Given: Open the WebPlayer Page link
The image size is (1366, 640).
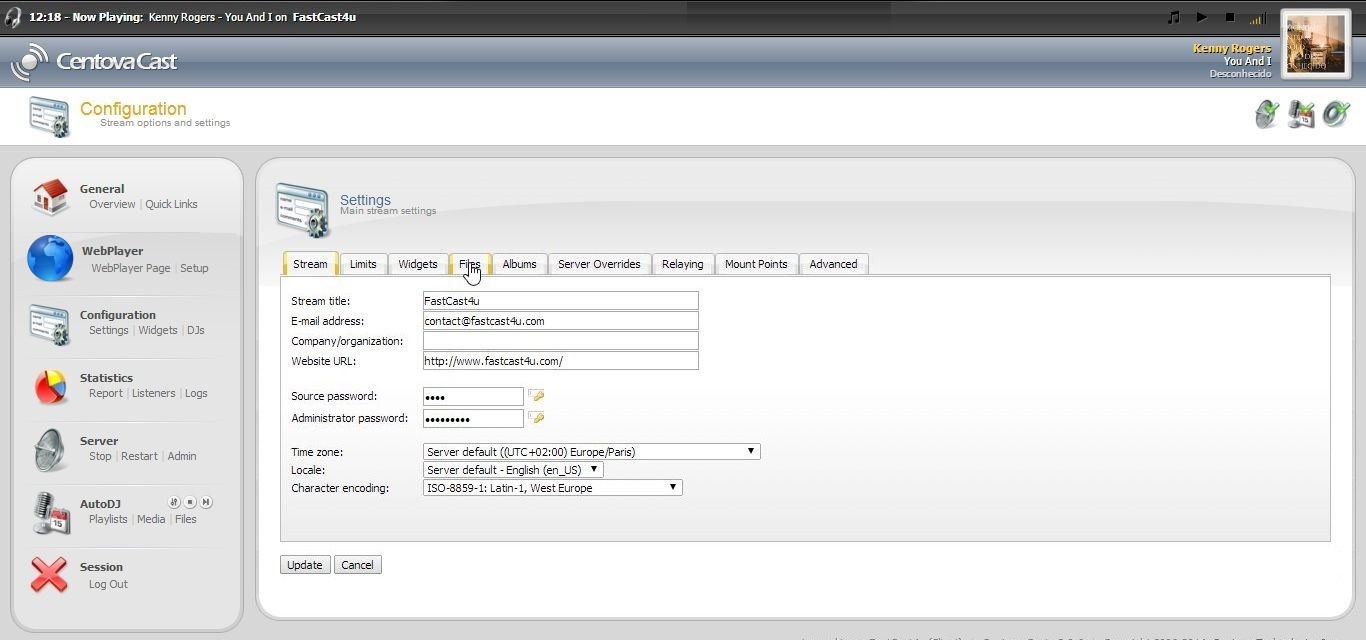Looking at the screenshot, I should point(131,268).
